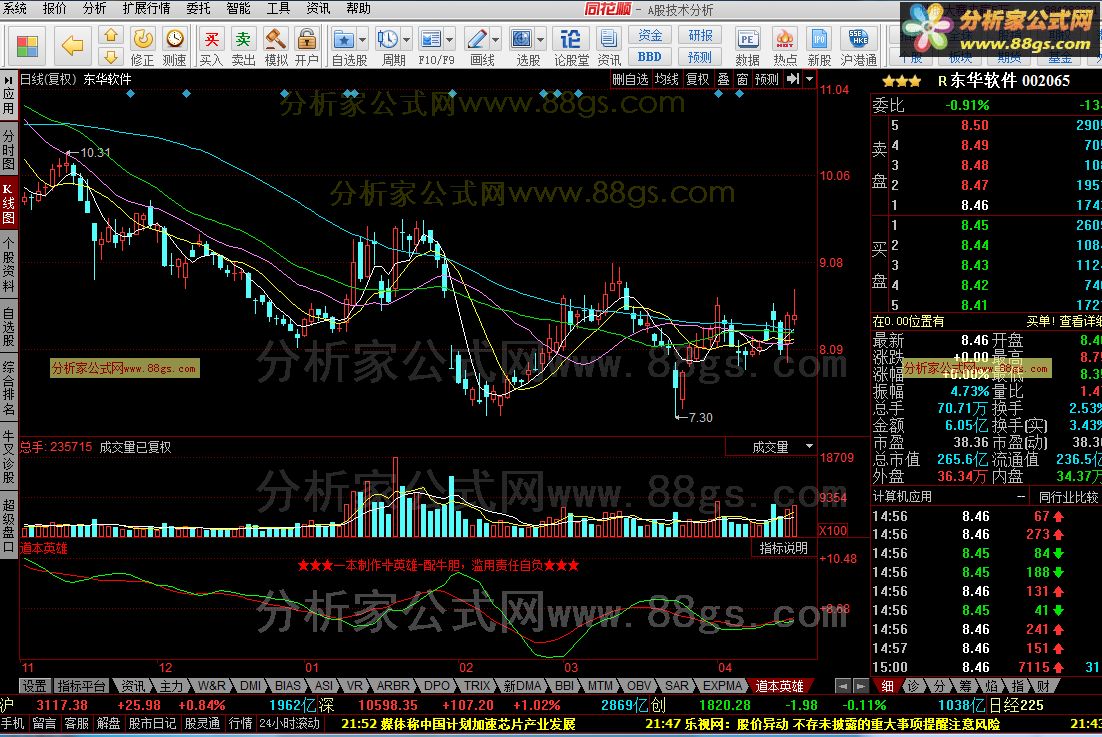Screen dimensions: 1102x737
Task: Switch to the 综合排名 sidebar tab
Action: tap(8, 388)
